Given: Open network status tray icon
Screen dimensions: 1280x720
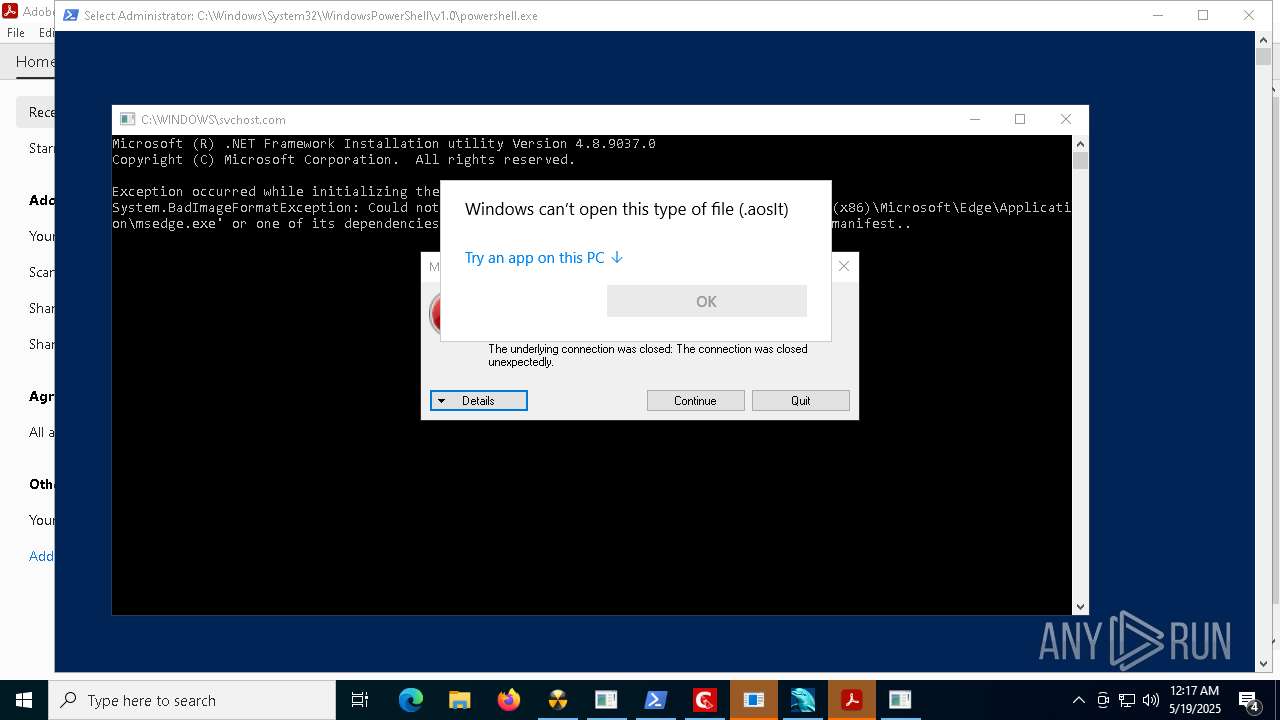Looking at the screenshot, I should 1127,700.
